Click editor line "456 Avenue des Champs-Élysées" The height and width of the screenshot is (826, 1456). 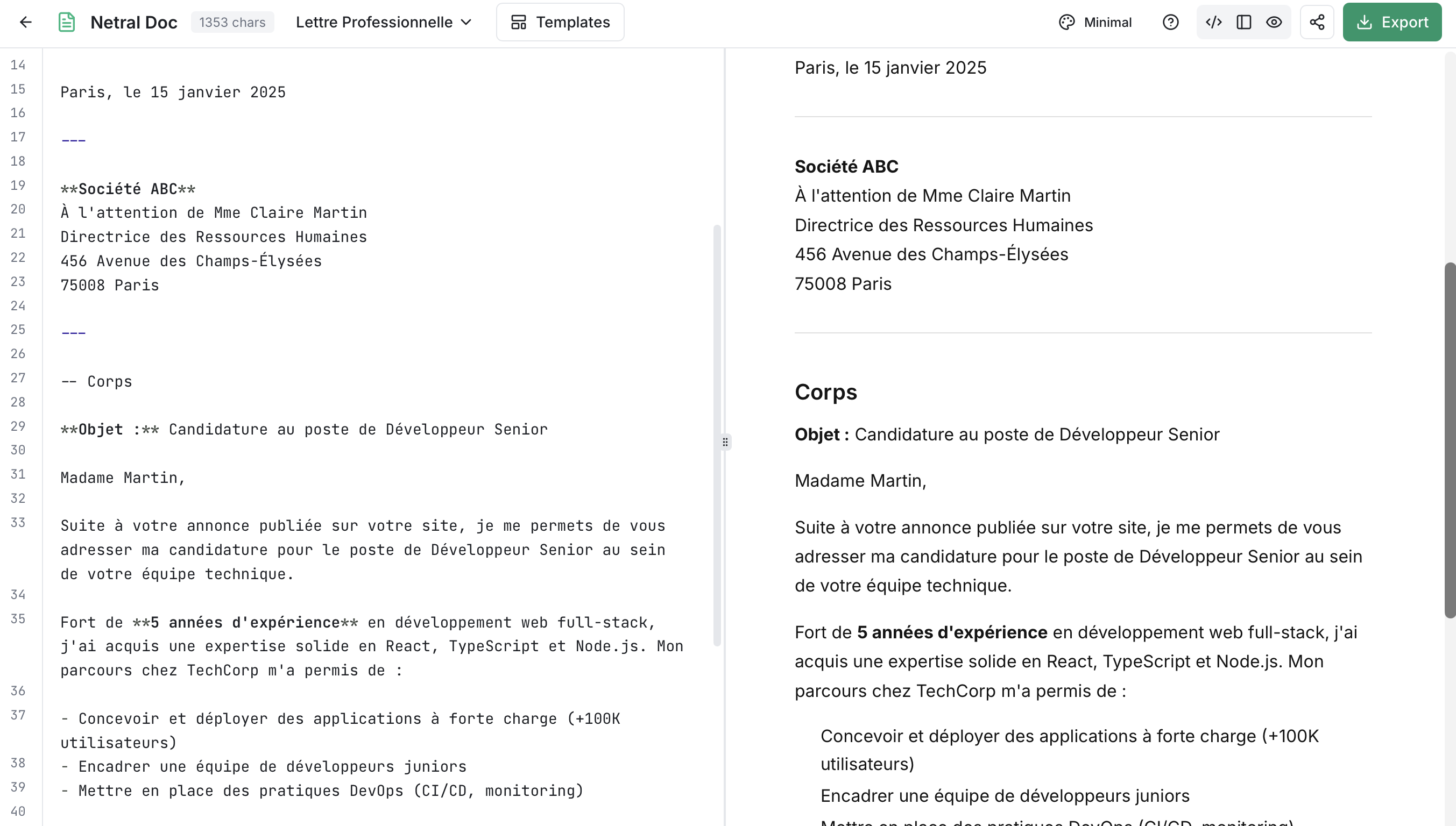pos(192,261)
